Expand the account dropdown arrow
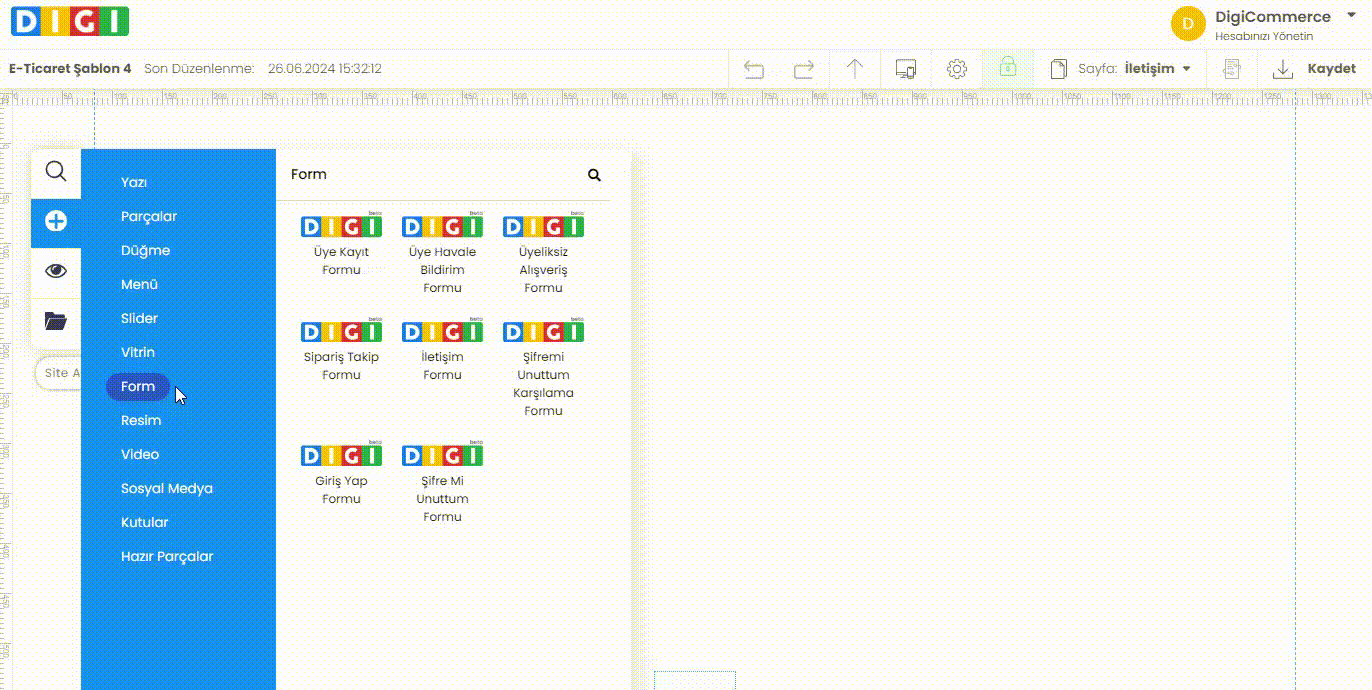 [x=1351, y=14]
